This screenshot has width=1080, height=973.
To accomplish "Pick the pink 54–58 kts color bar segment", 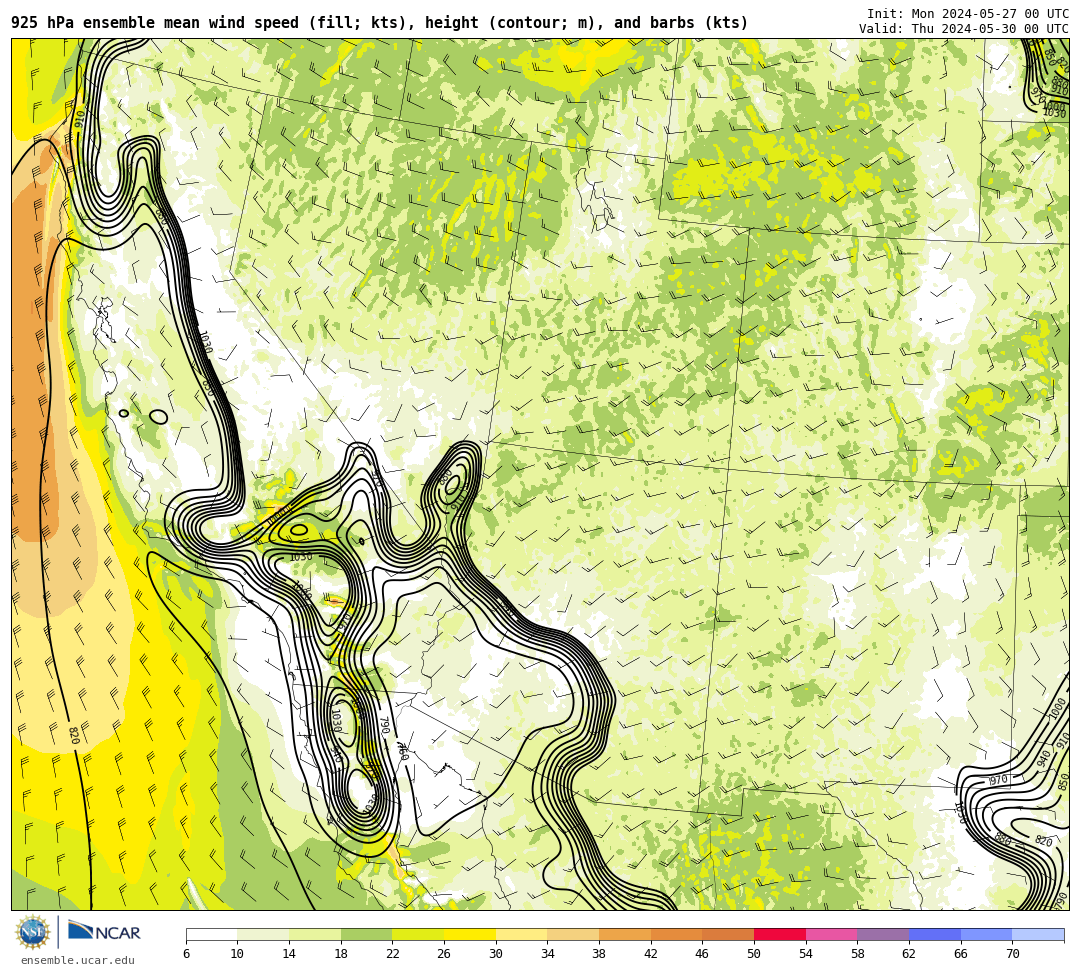I will click(831, 934).
